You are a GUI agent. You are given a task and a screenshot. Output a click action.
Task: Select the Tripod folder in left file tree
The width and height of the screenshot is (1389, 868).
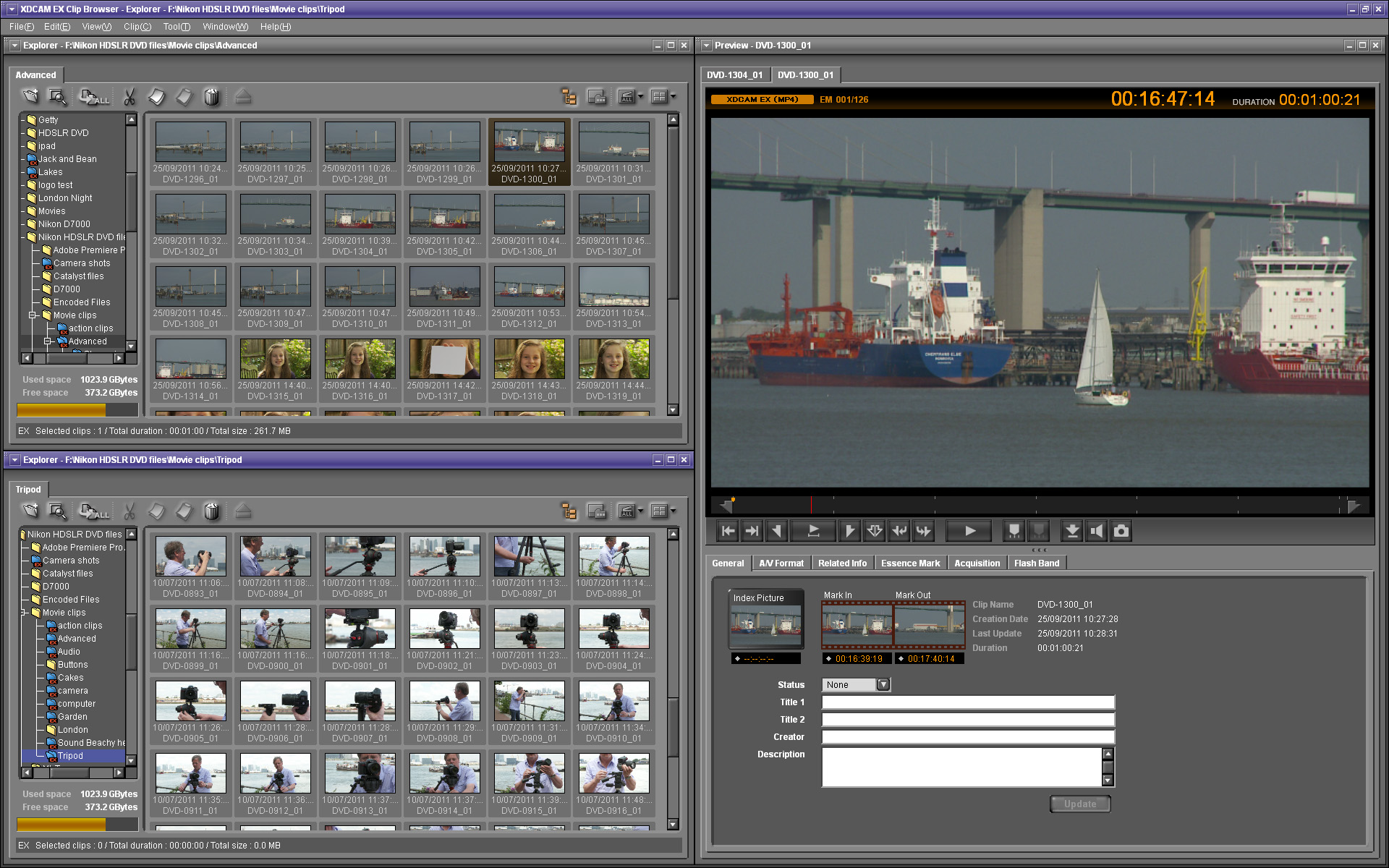click(71, 755)
